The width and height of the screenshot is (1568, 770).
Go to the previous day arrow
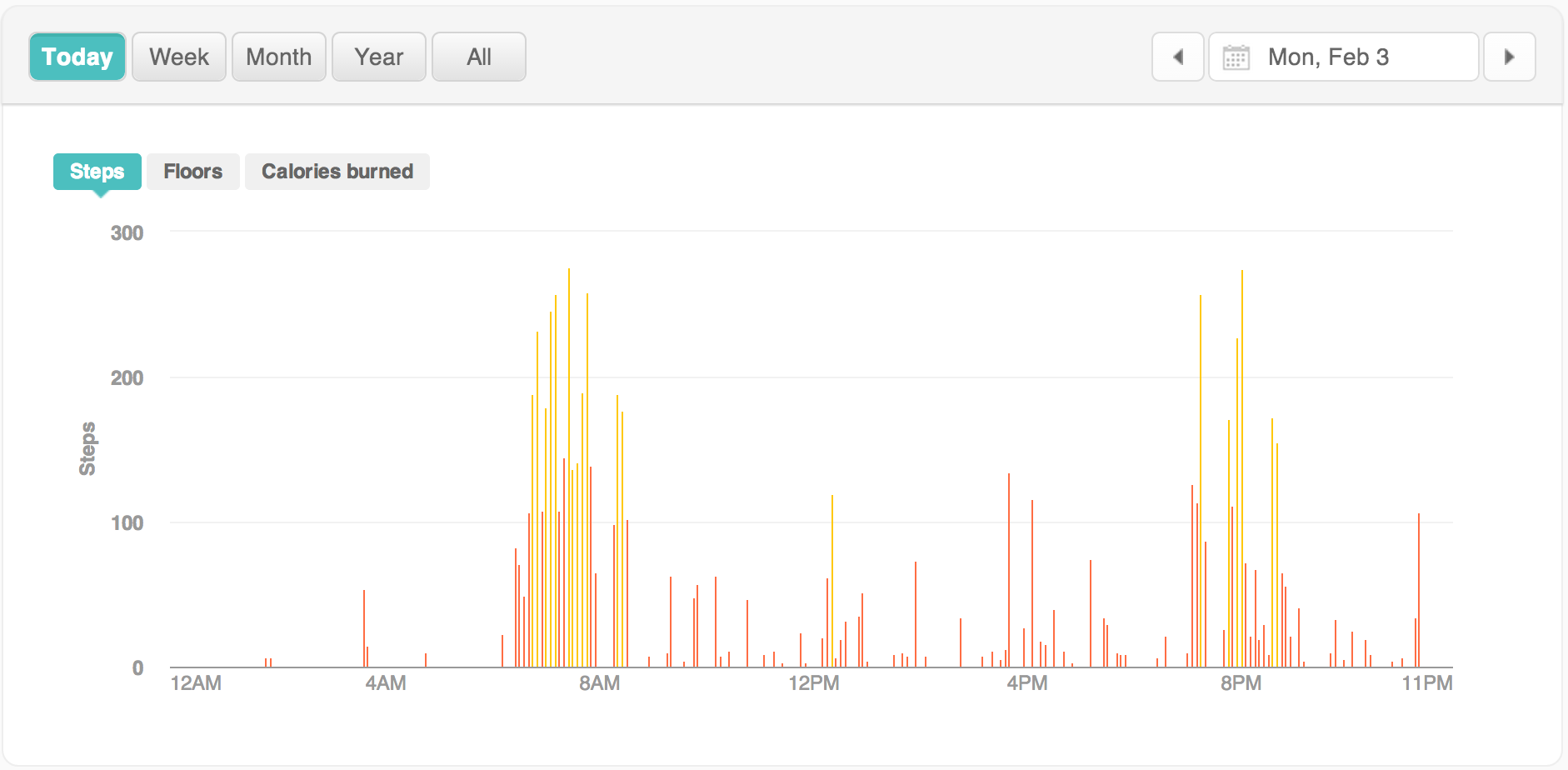point(1178,57)
